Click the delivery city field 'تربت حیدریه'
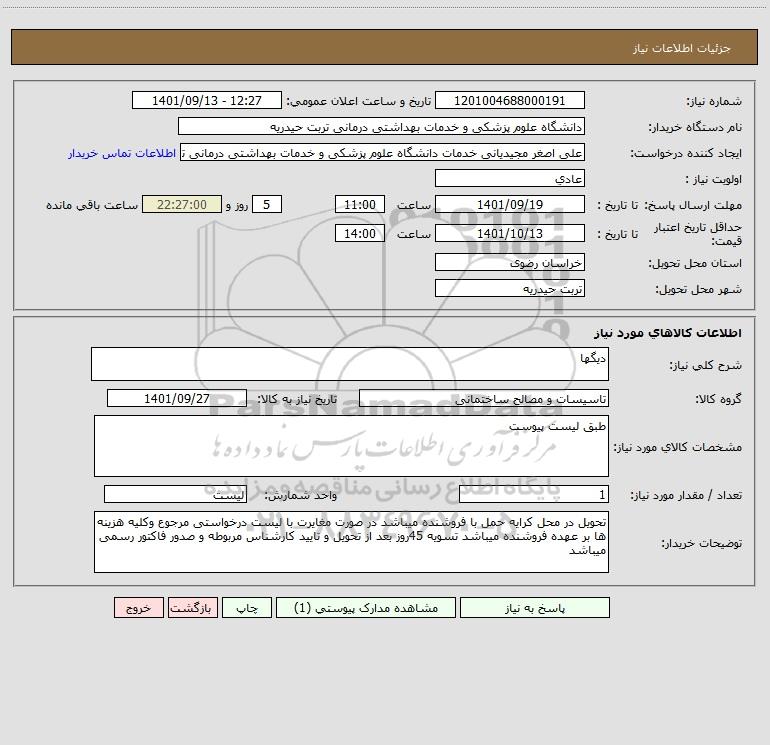The height and width of the screenshot is (745, 770). click(x=510, y=288)
